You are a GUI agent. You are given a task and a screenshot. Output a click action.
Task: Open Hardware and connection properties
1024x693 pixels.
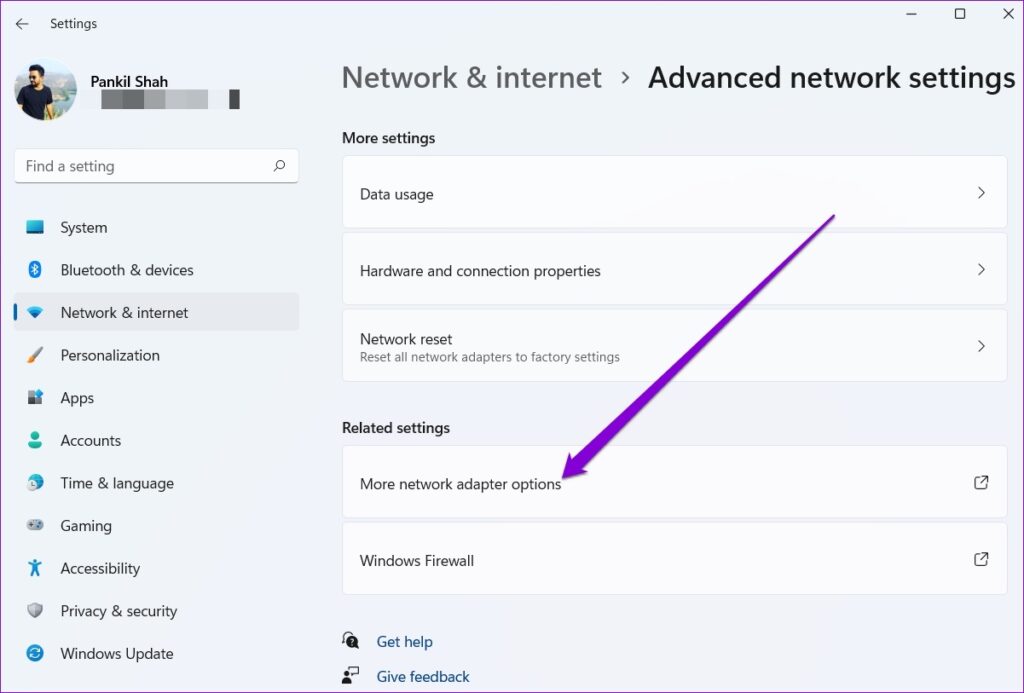pyautogui.click(x=674, y=270)
